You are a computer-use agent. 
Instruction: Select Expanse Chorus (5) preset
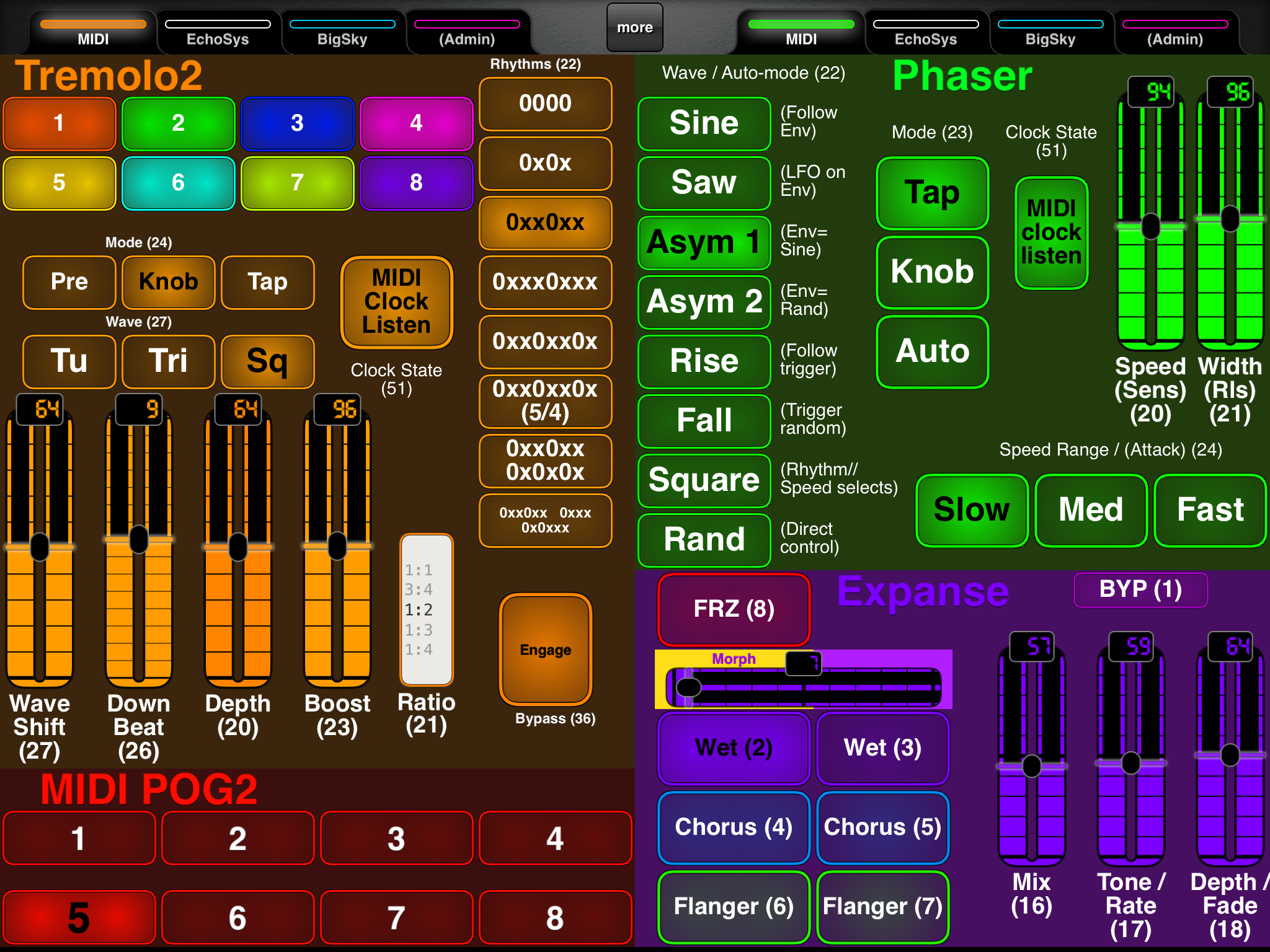(x=883, y=827)
